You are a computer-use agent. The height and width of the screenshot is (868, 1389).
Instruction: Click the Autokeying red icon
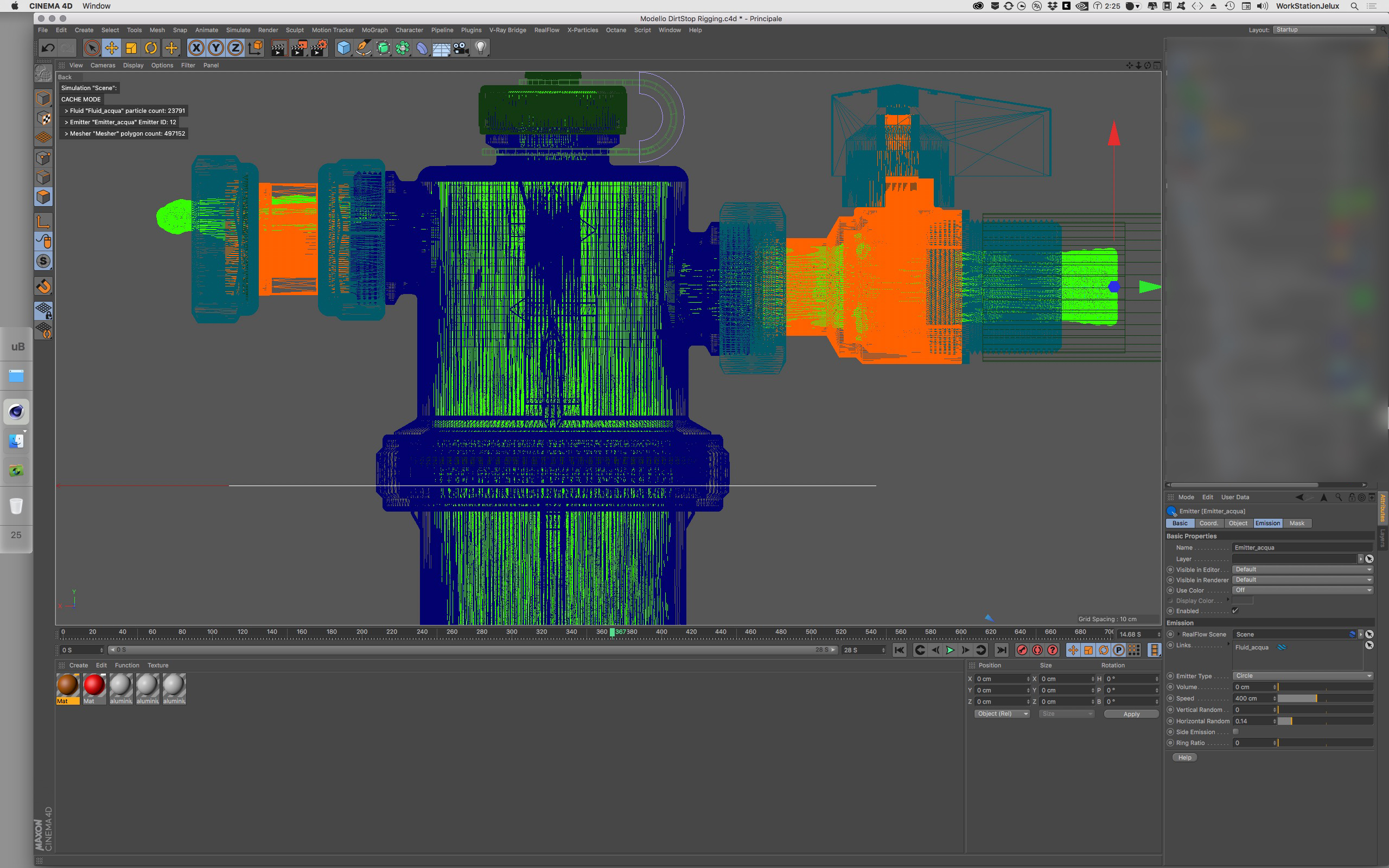tap(1037, 650)
